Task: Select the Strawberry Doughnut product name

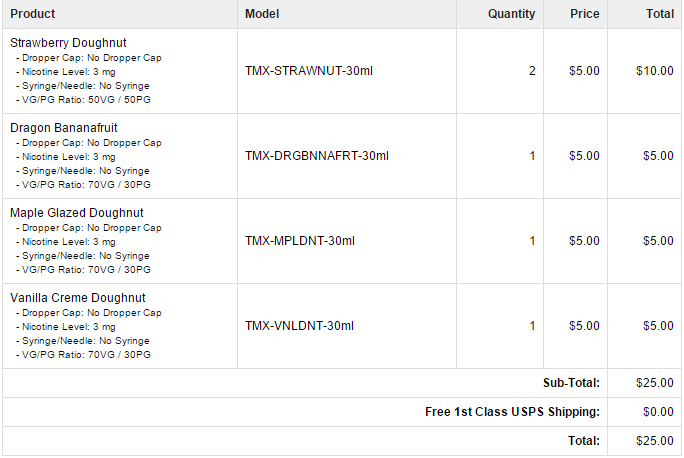Action: tap(68, 43)
